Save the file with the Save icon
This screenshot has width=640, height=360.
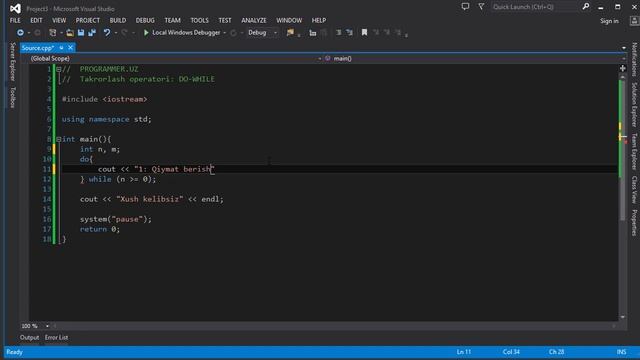[x=81, y=33]
